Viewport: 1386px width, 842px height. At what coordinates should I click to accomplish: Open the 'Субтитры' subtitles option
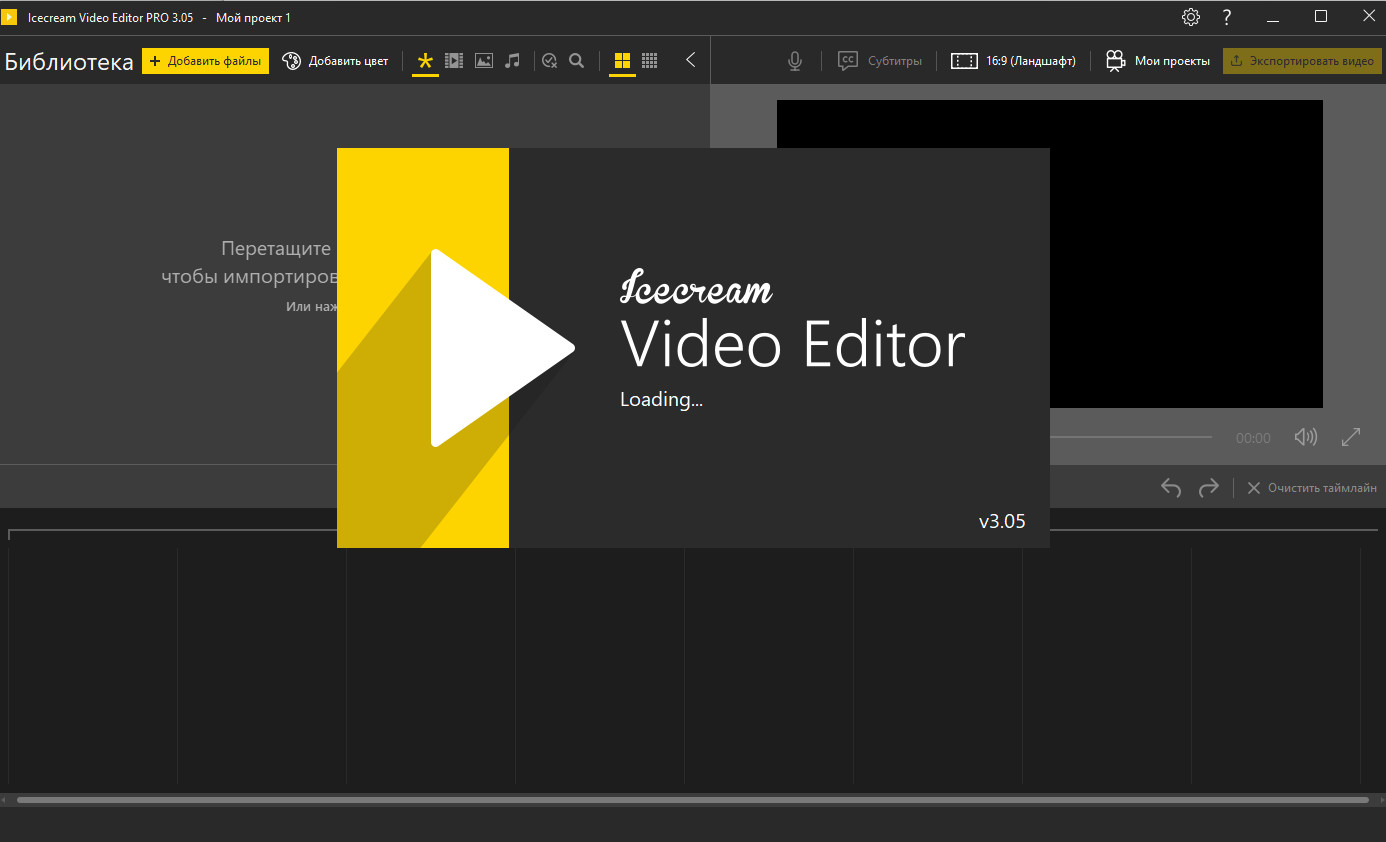coord(880,61)
